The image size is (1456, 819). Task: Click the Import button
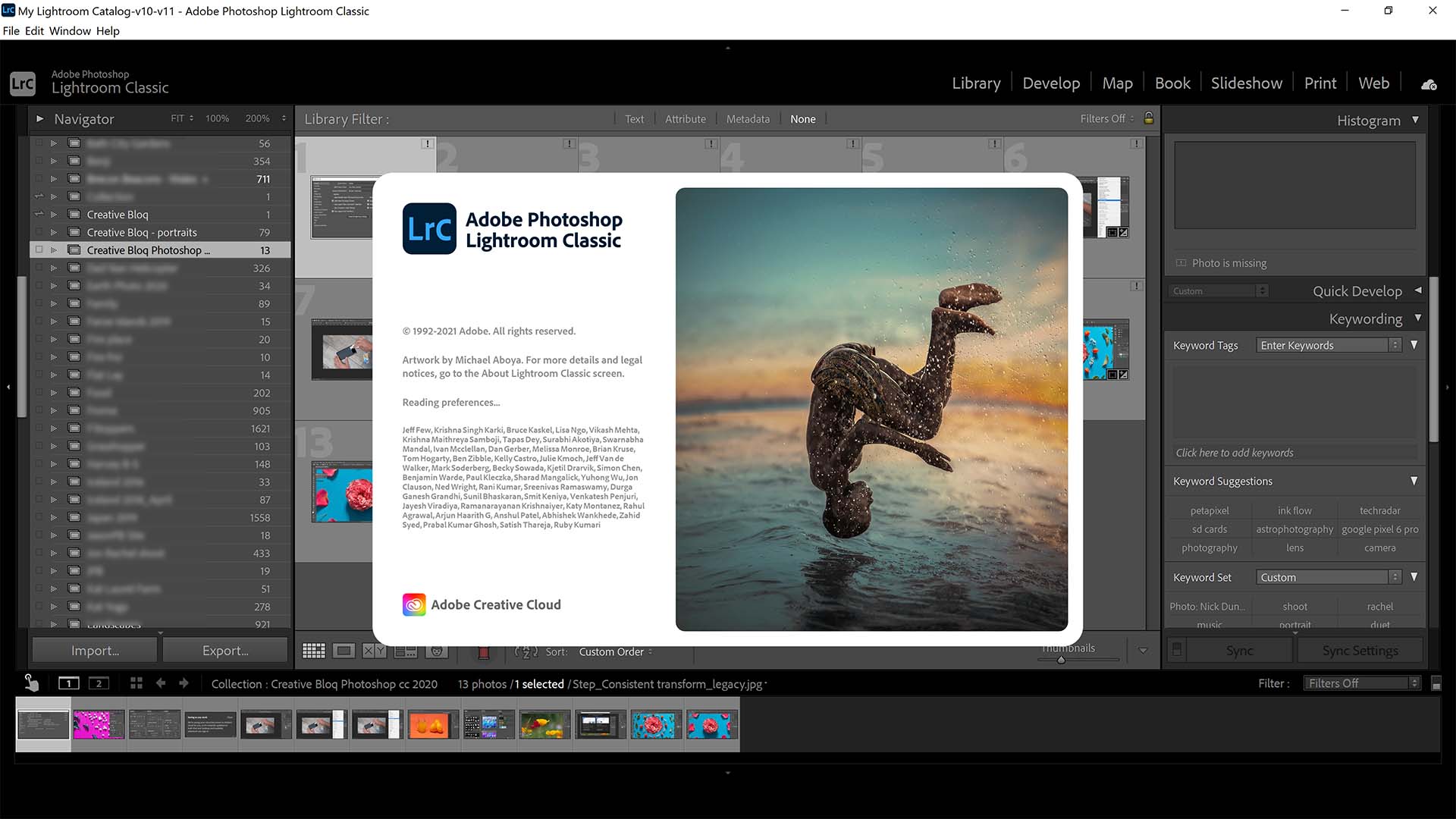point(93,650)
